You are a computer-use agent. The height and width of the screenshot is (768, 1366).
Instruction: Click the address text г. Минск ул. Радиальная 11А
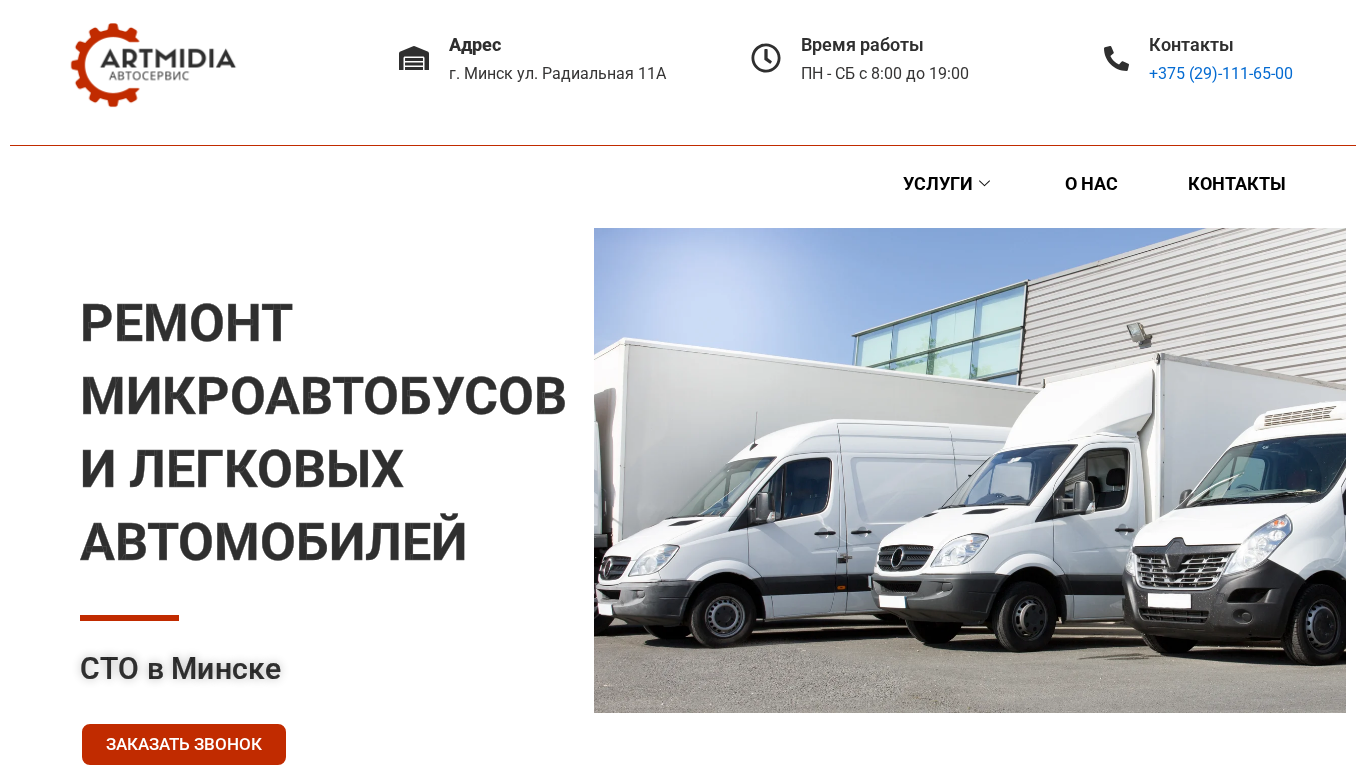coord(557,74)
